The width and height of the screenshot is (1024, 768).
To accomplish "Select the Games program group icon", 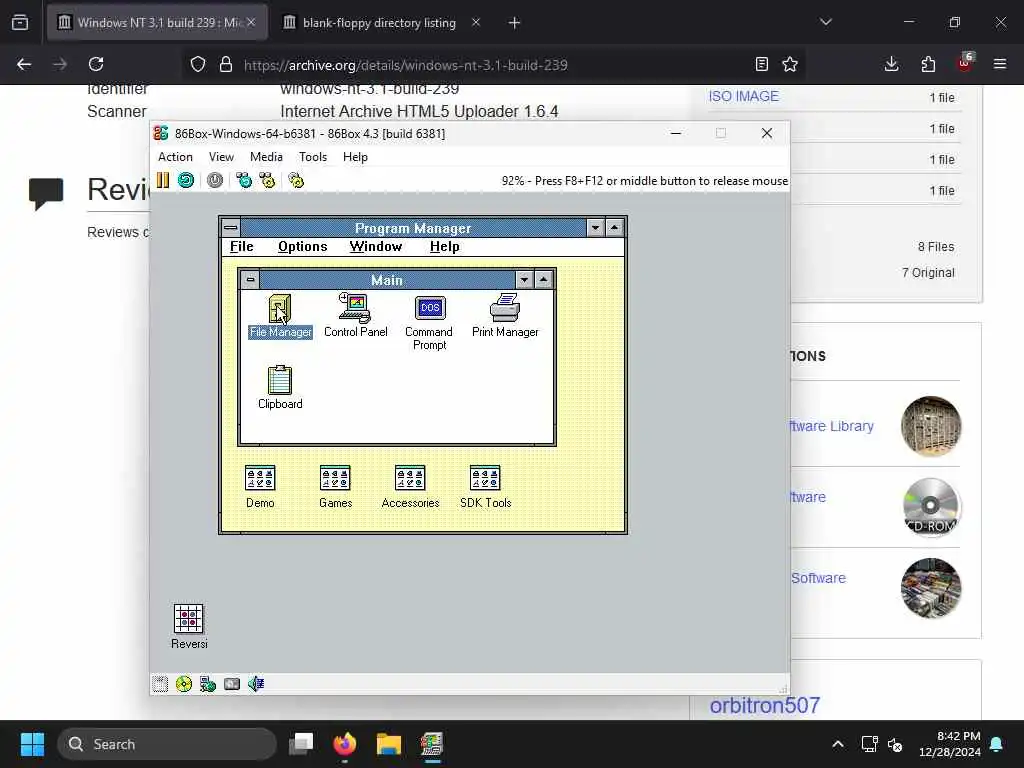I will pos(335,487).
